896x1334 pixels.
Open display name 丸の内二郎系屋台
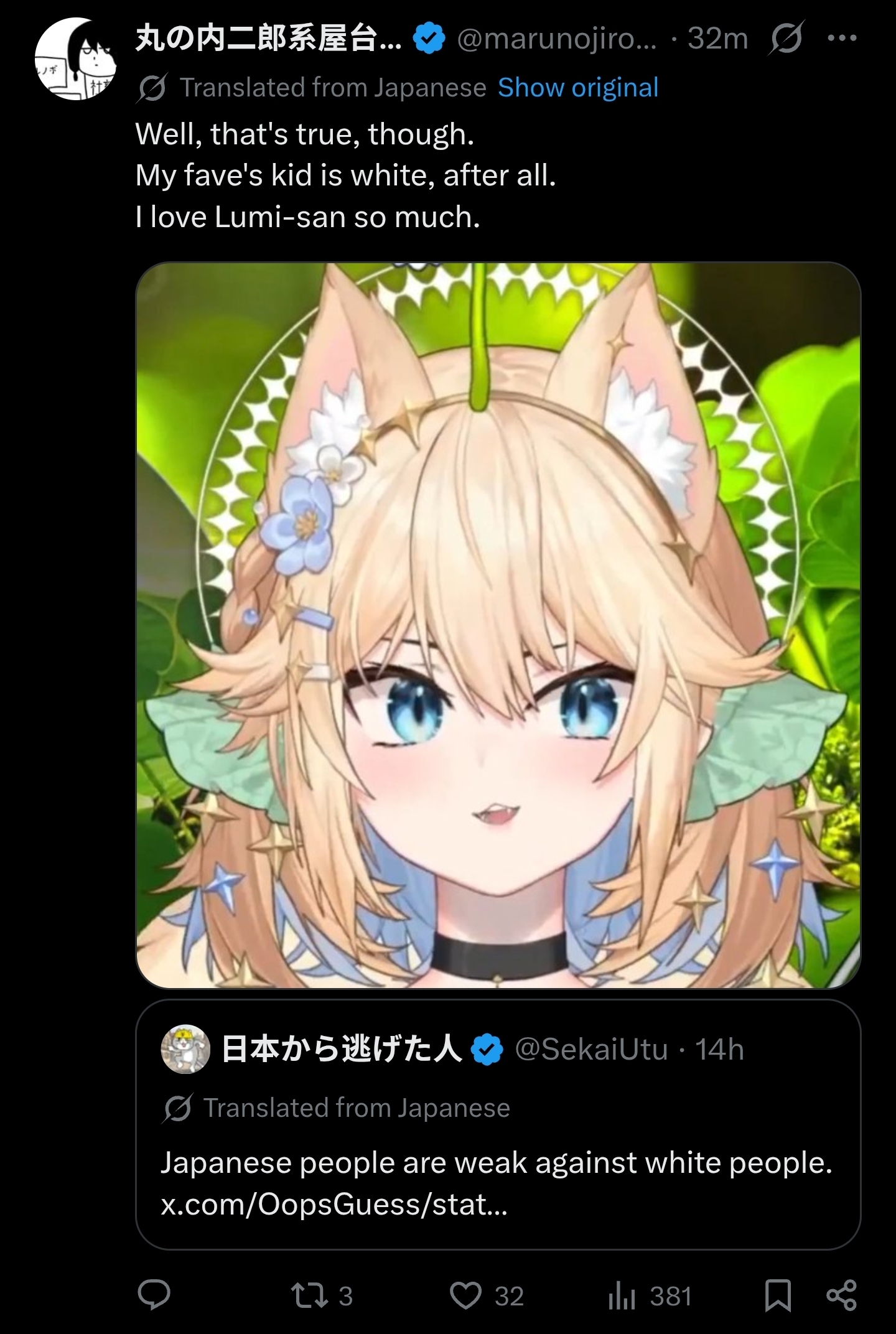coord(269,39)
